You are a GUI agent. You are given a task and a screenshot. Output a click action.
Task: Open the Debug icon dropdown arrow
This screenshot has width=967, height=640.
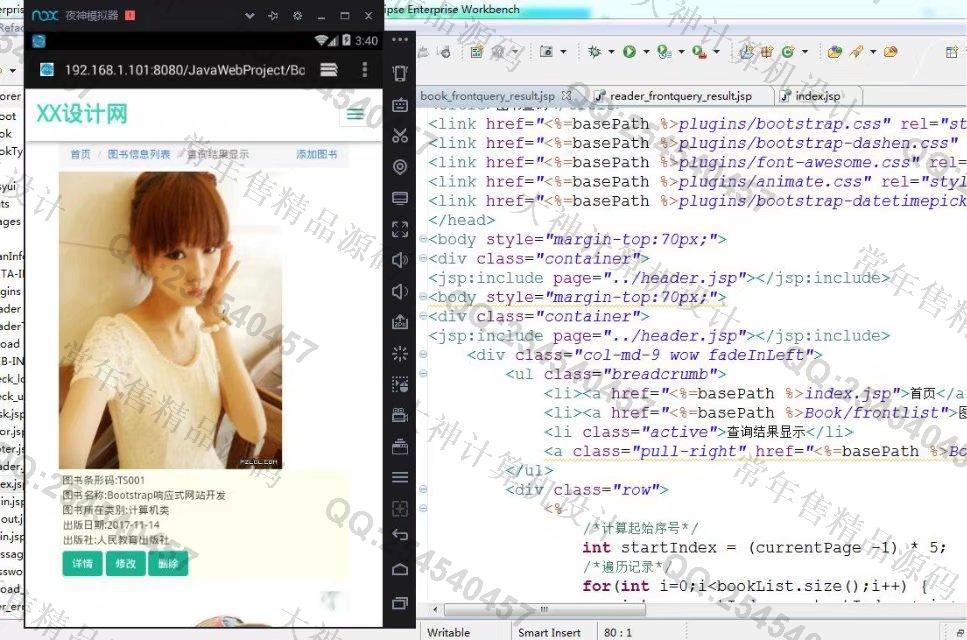pyautogui.click(x=611, y=52)
